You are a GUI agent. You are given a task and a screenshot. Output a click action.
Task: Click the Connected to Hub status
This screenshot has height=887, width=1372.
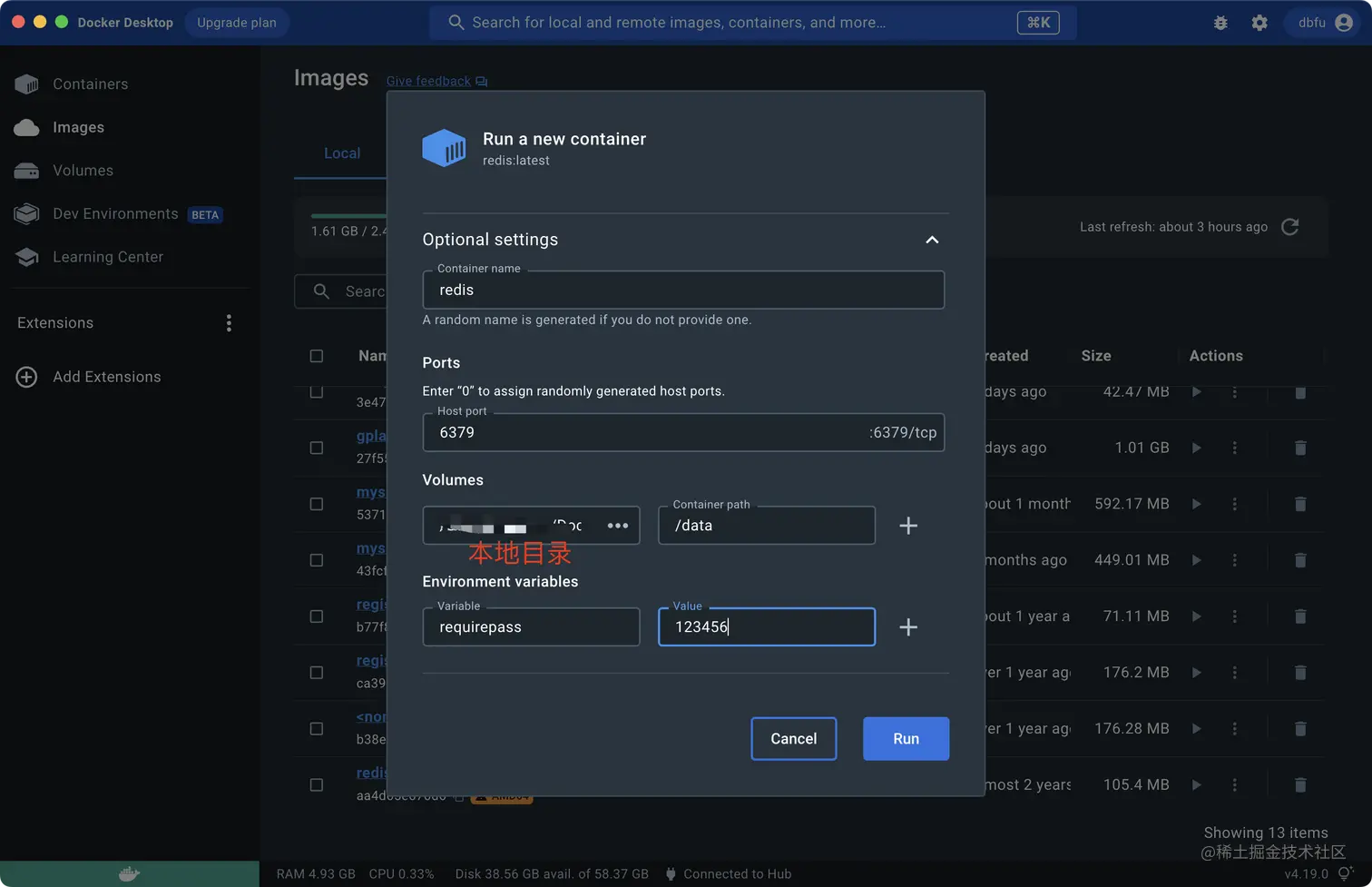[x=729, y=874]
